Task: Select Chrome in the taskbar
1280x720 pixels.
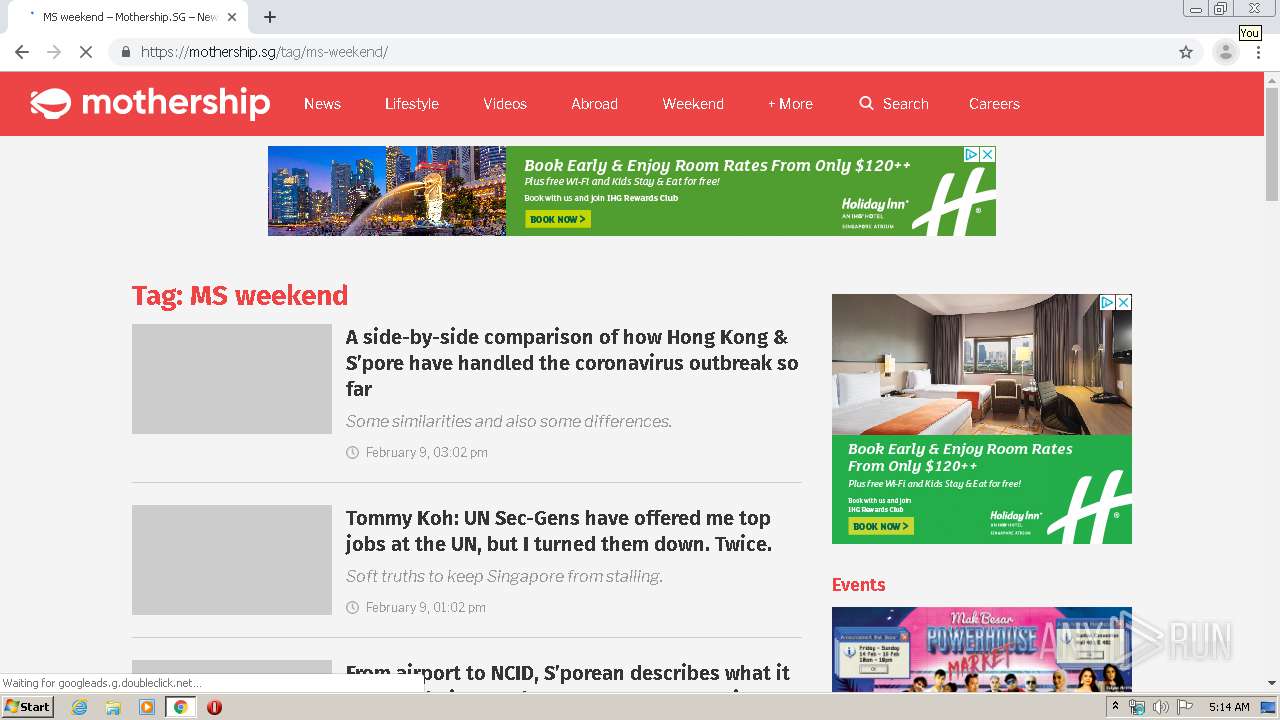Action: coord(181,707)
